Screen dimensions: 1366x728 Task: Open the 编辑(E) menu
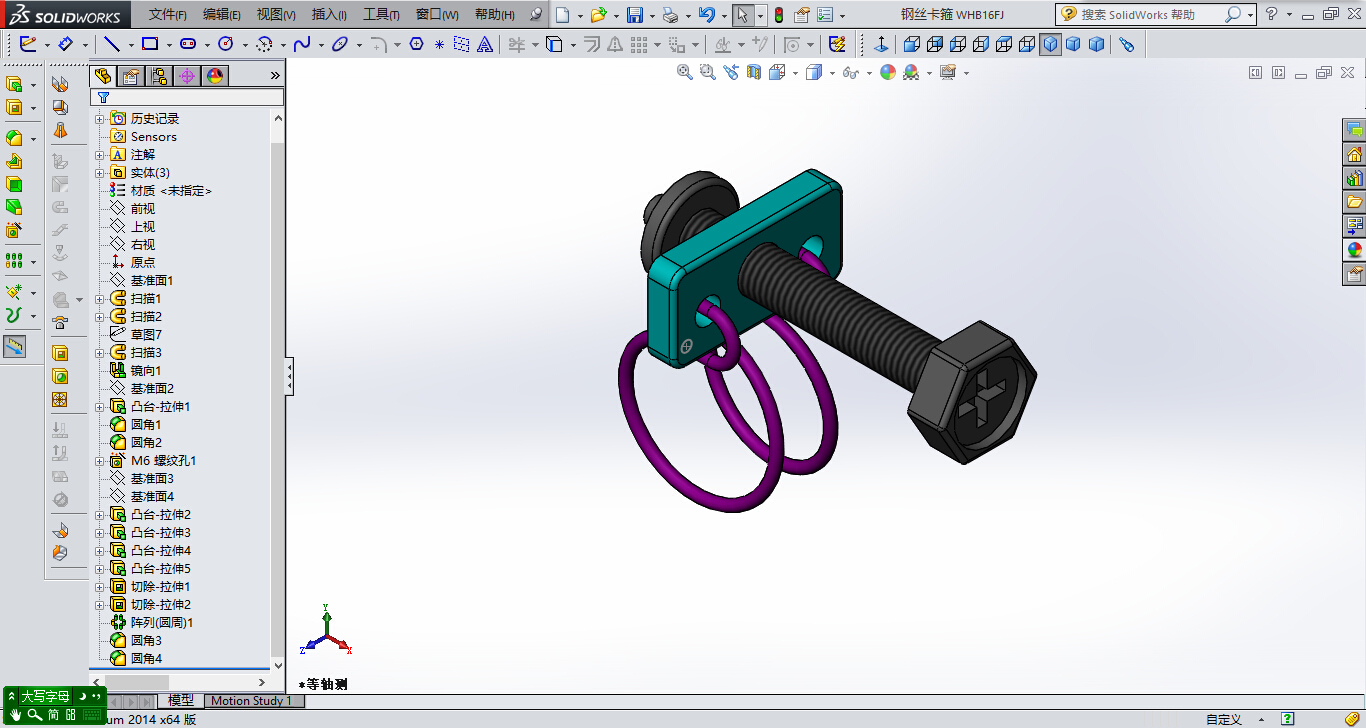pyautogui.click(x=222, y=15)
